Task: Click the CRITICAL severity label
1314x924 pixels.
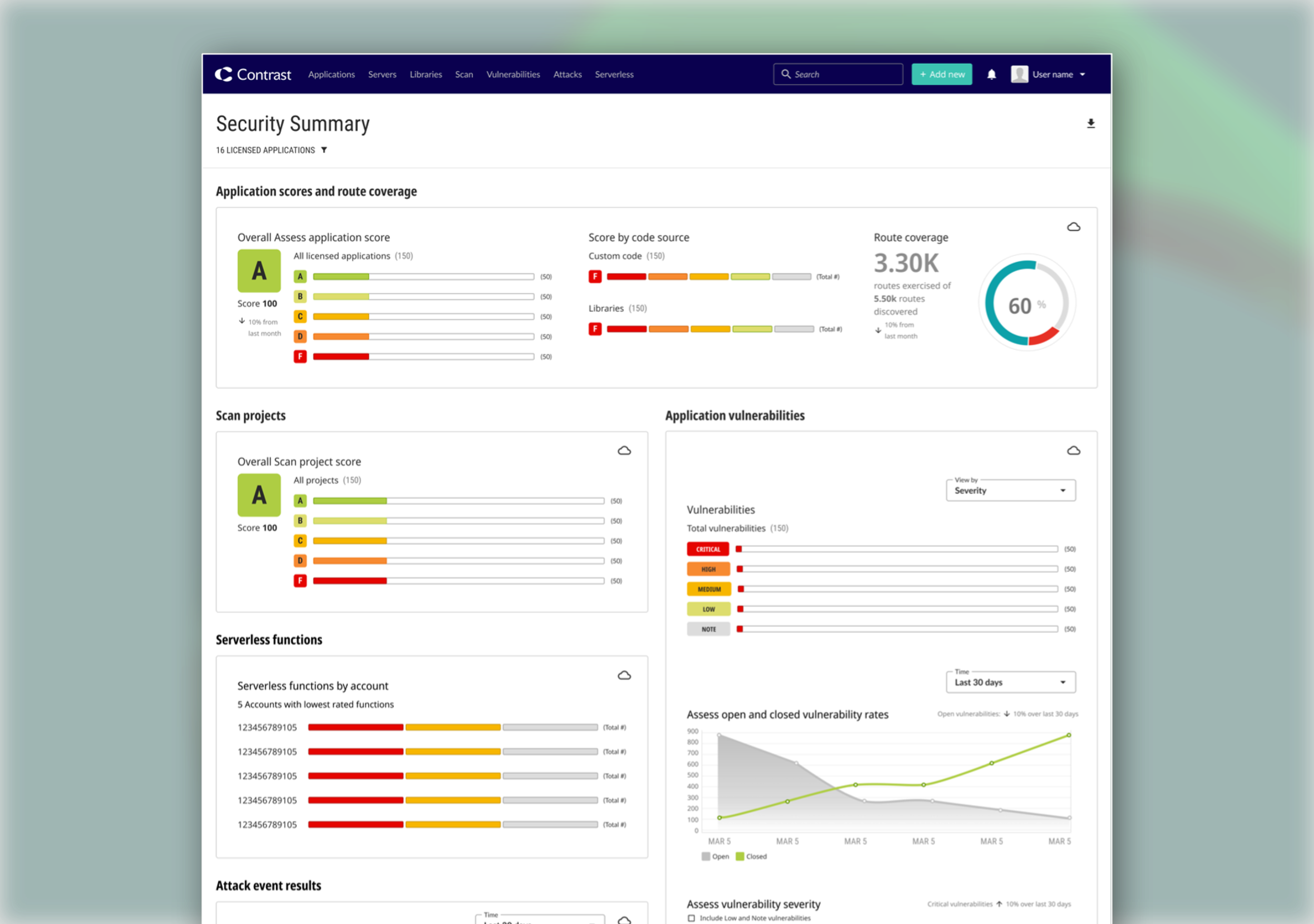Action: 708,549
